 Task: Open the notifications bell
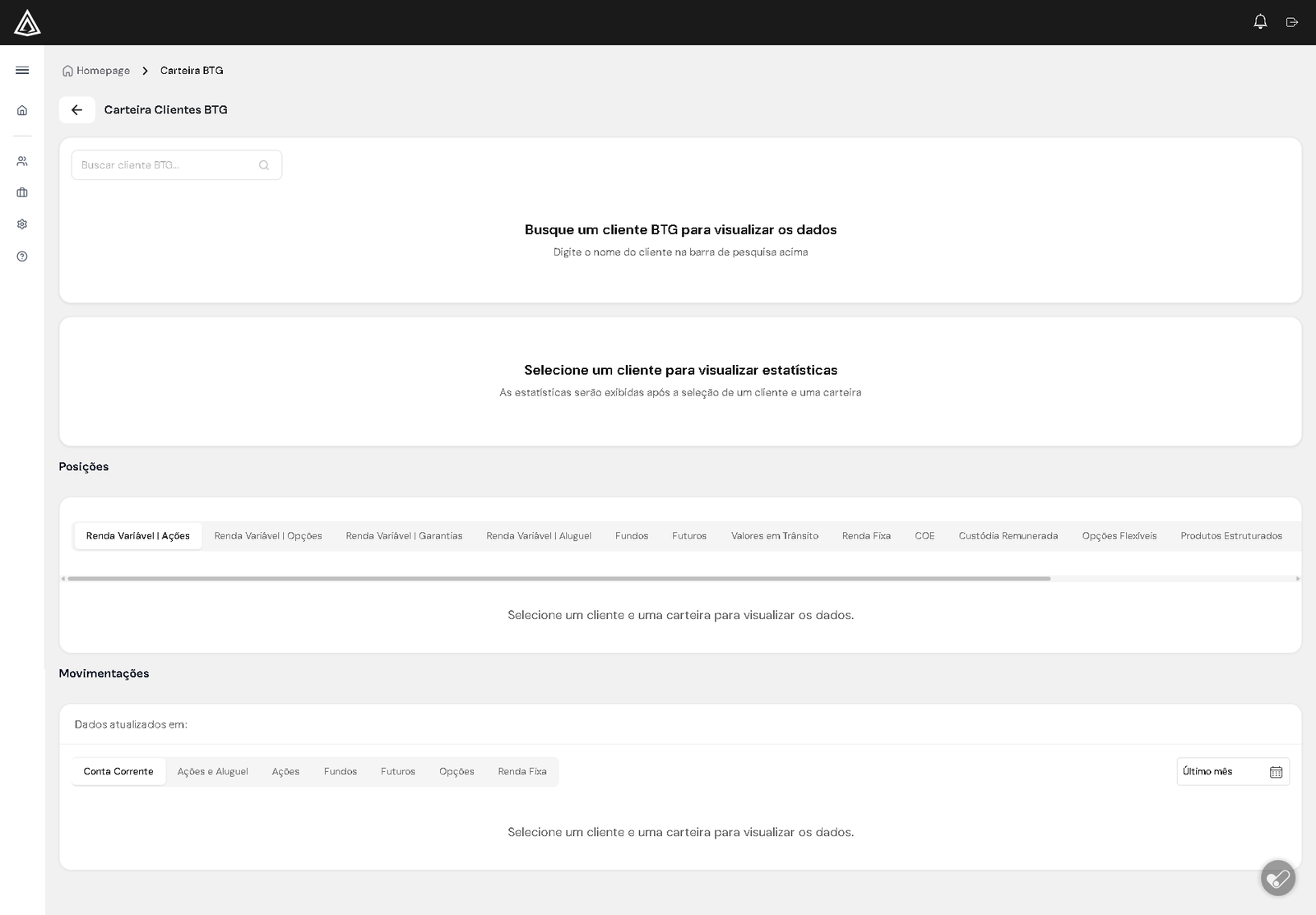click(1259, 22)
